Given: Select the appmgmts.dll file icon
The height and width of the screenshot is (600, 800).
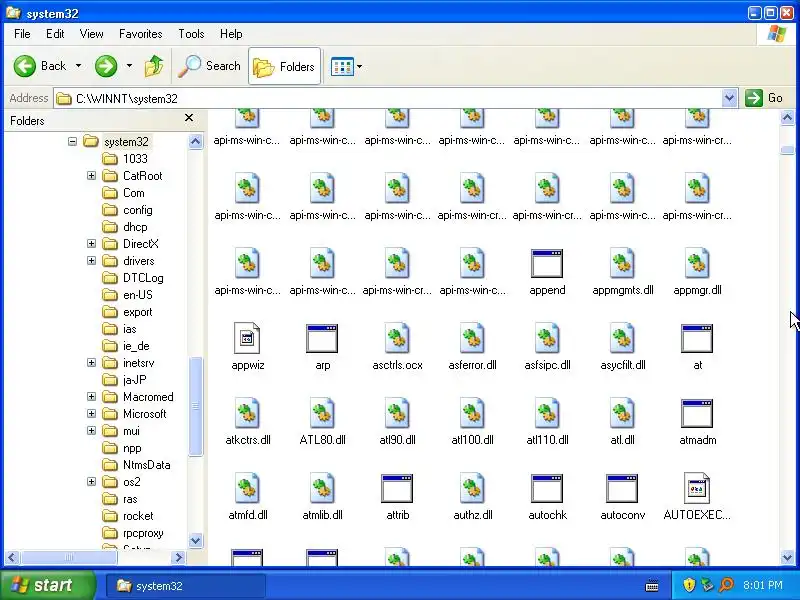Looking at the screenshot, I should [x=622, y=264].
